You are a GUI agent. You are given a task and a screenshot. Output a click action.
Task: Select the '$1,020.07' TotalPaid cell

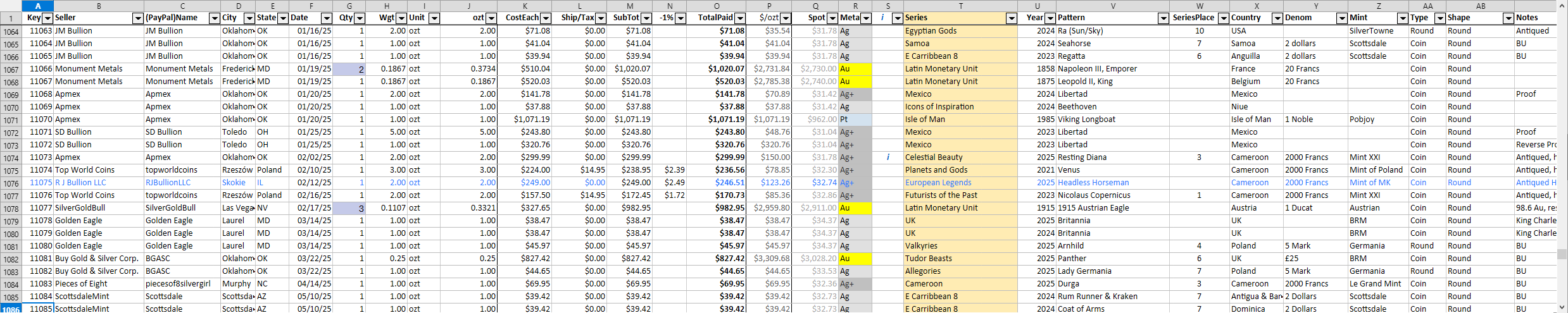pos(717,69)
